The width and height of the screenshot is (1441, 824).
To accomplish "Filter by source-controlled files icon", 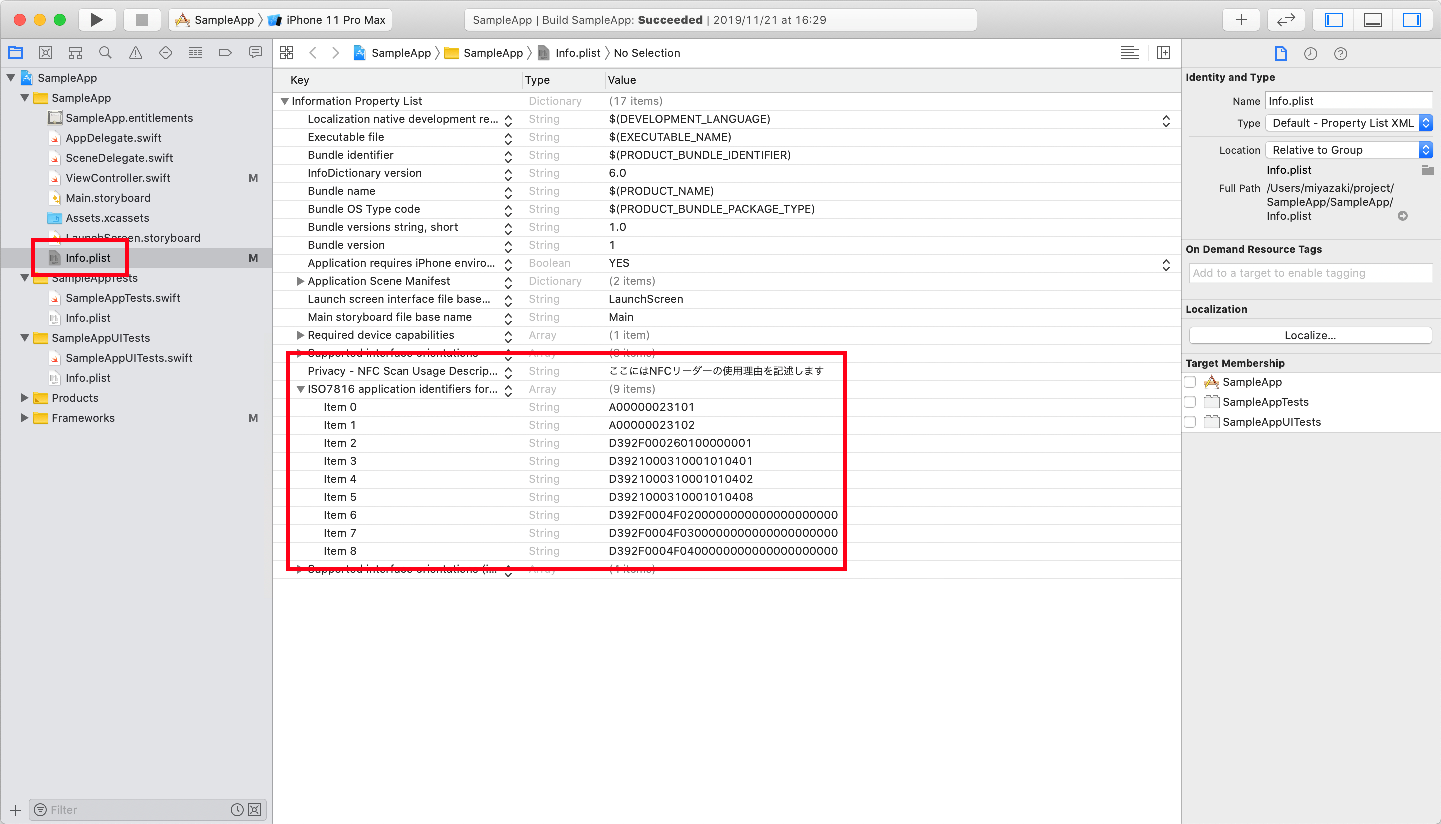I will pyautogui.click(x=254, y=810).
